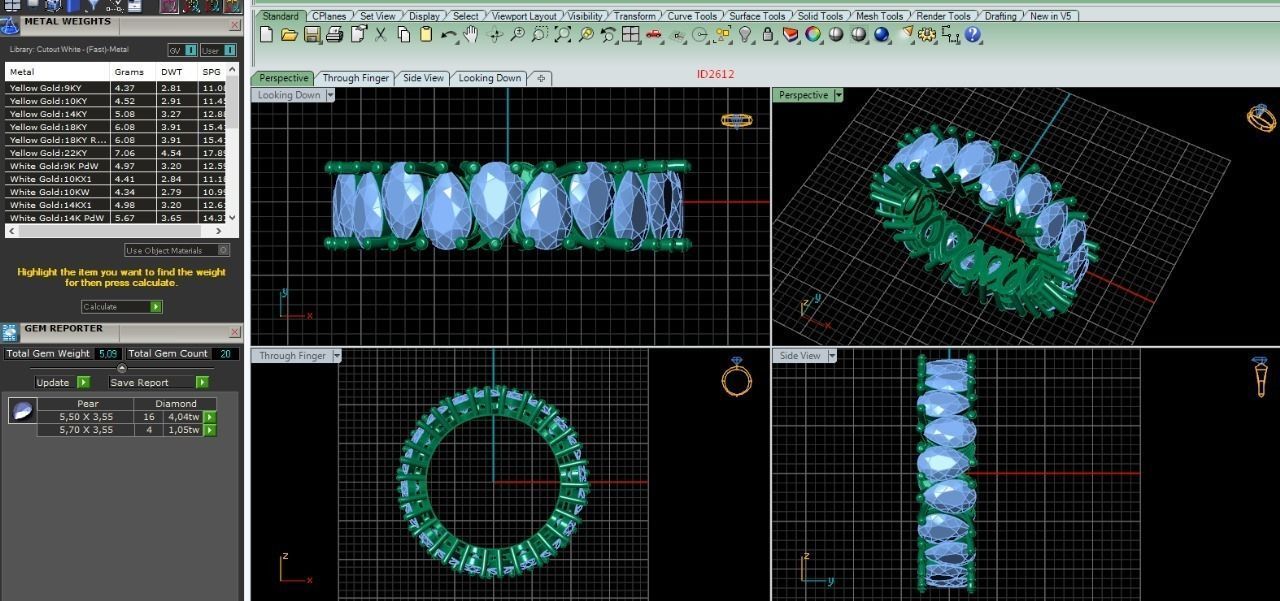Click the pear gem thumbnail
This screenshot has height=601, width=1280.
click(22, 410)
